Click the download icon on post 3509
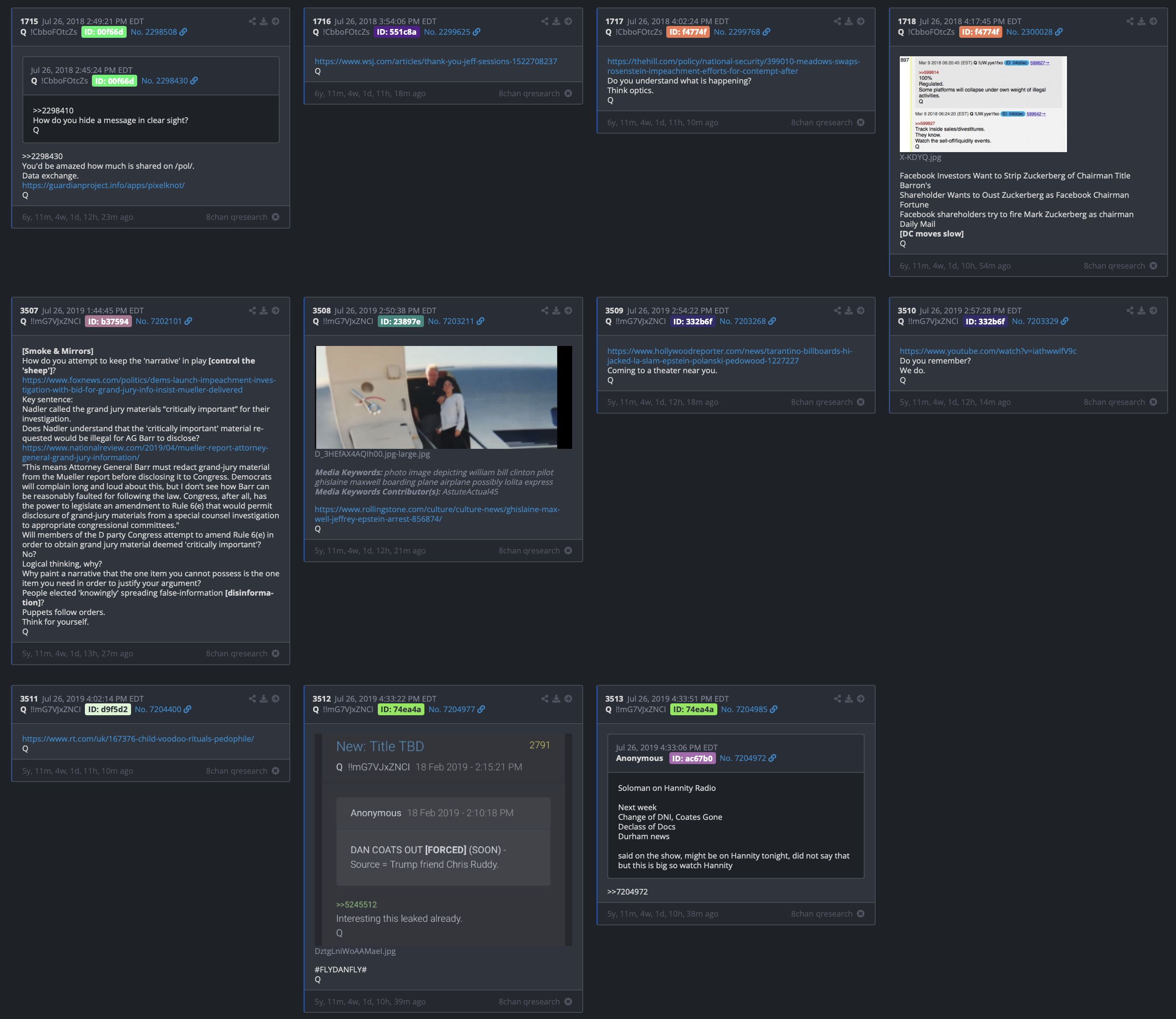This screenshot has width=1176, height=1019. 848,311
